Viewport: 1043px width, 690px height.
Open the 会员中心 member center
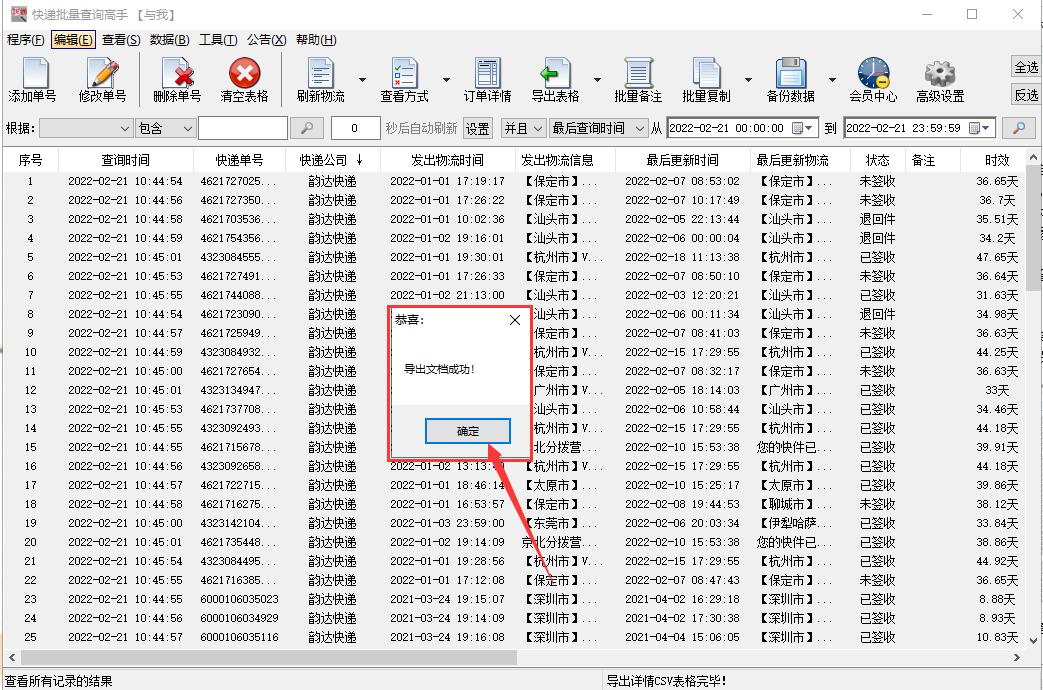[873, 79]
